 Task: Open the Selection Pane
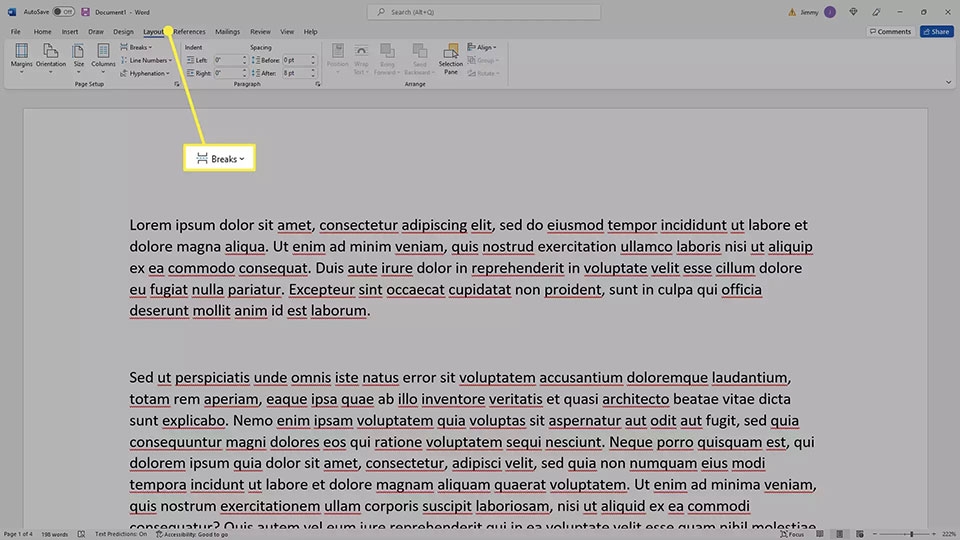tap(451, 59)
